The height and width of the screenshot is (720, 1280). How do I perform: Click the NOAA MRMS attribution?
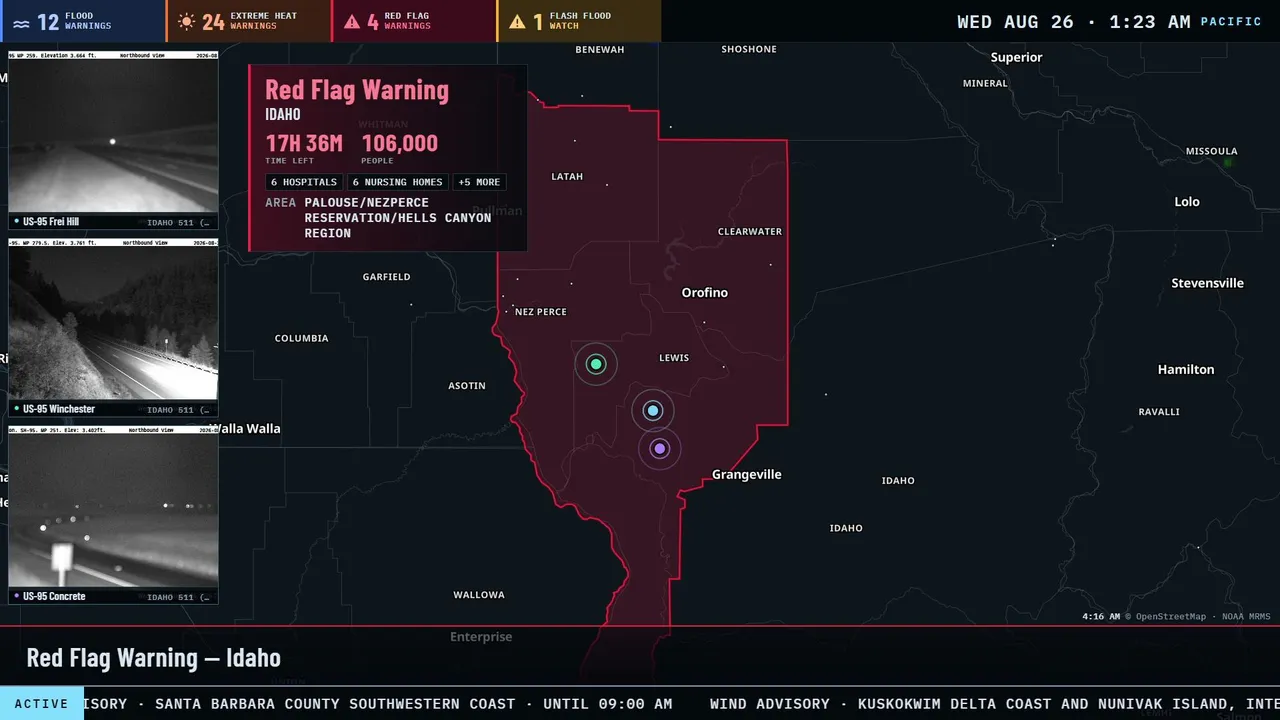pyautogui.click(x=1246, y=617)
